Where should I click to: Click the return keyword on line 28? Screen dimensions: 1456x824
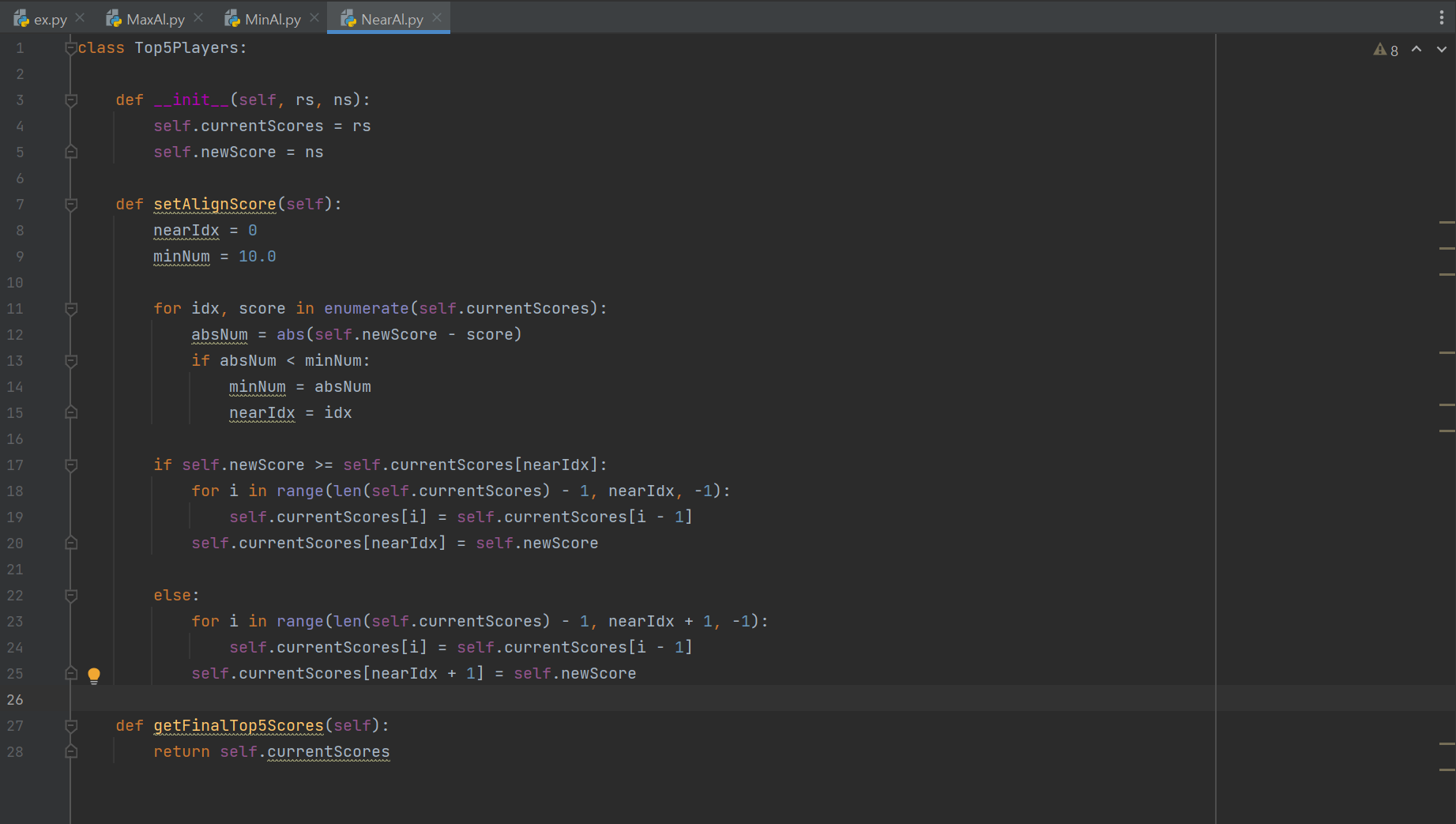point(182,751)
